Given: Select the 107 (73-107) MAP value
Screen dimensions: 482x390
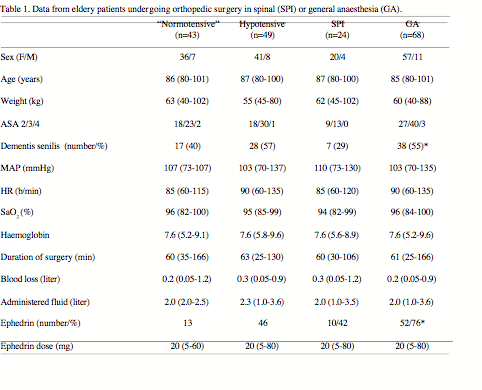Looking at the screenshot, I should click(187, 168).
